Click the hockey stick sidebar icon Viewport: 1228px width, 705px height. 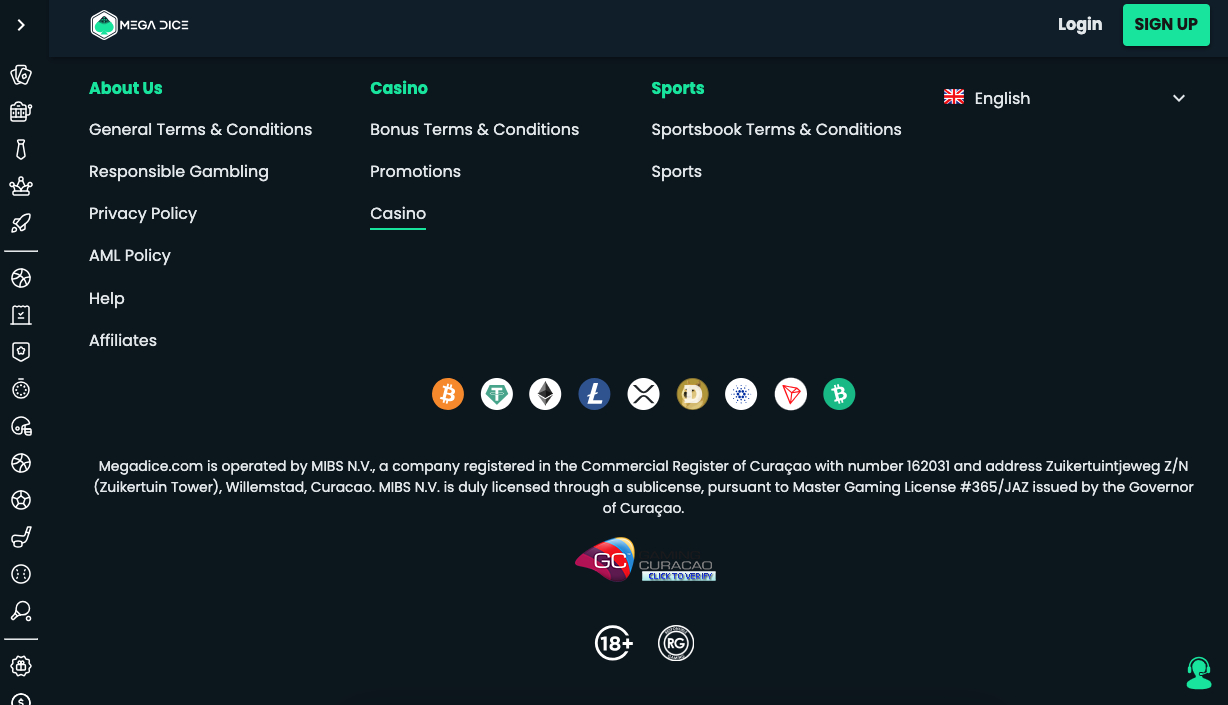tap(21, 537)
